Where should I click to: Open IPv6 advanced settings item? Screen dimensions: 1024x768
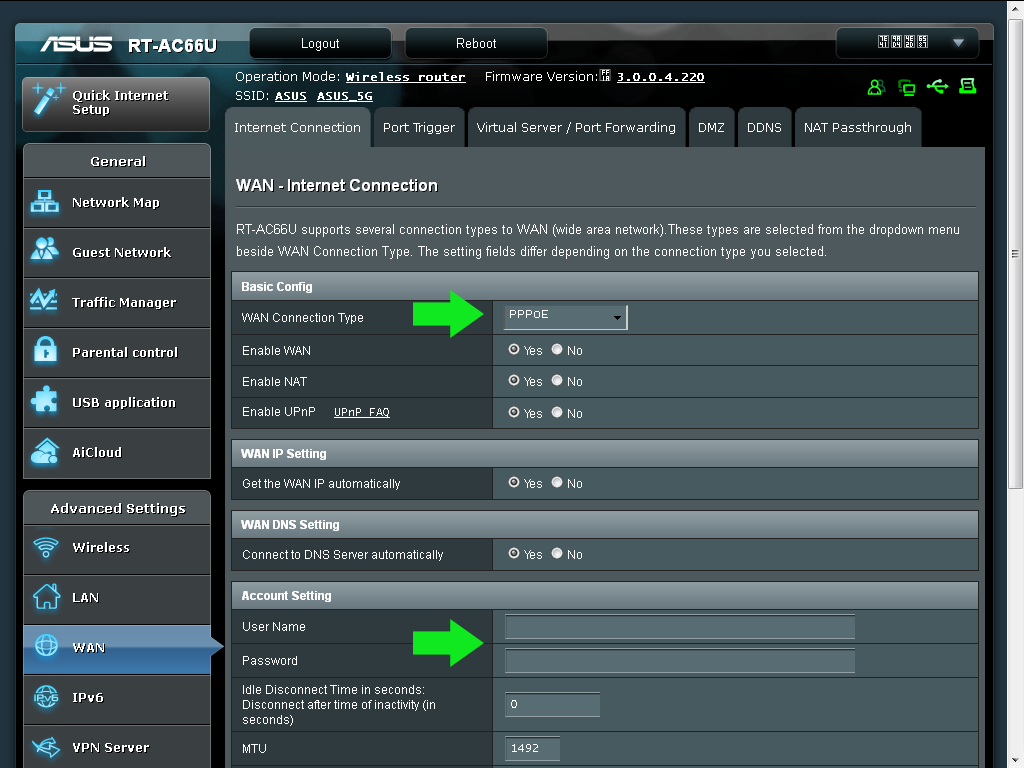[x=117, y=699]
